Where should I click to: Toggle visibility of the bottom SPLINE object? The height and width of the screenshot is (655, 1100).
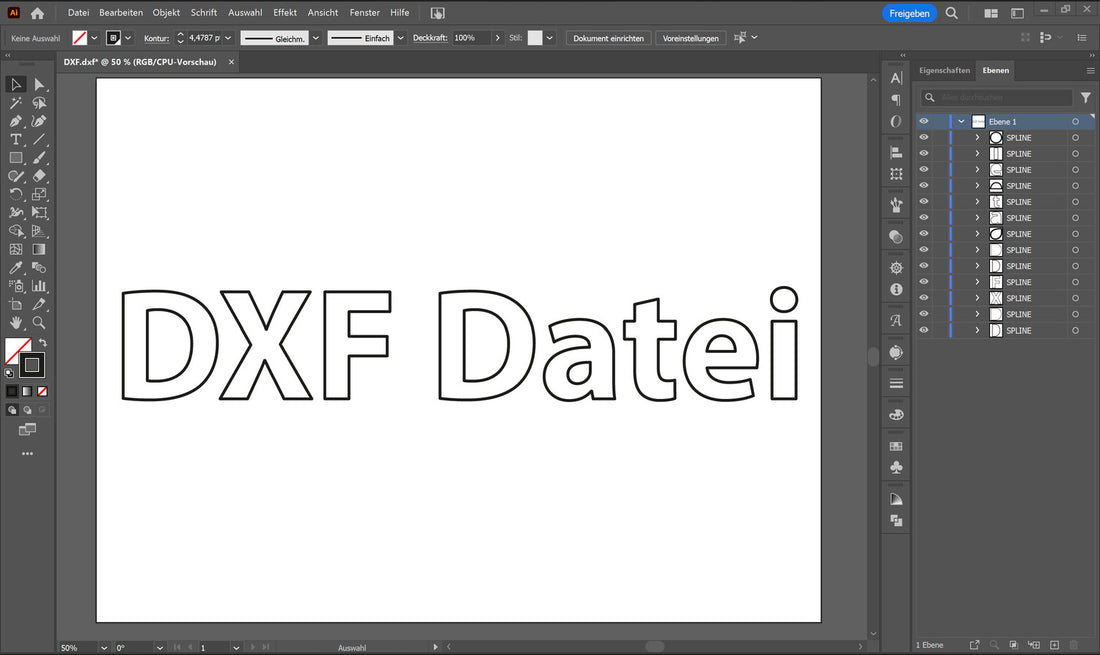pos(924,330)
